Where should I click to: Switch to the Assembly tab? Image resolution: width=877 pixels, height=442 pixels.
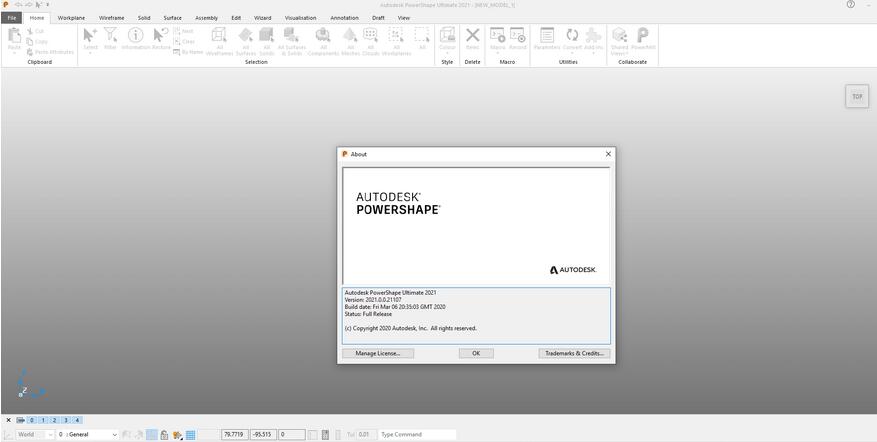click(x=206, y=18)
